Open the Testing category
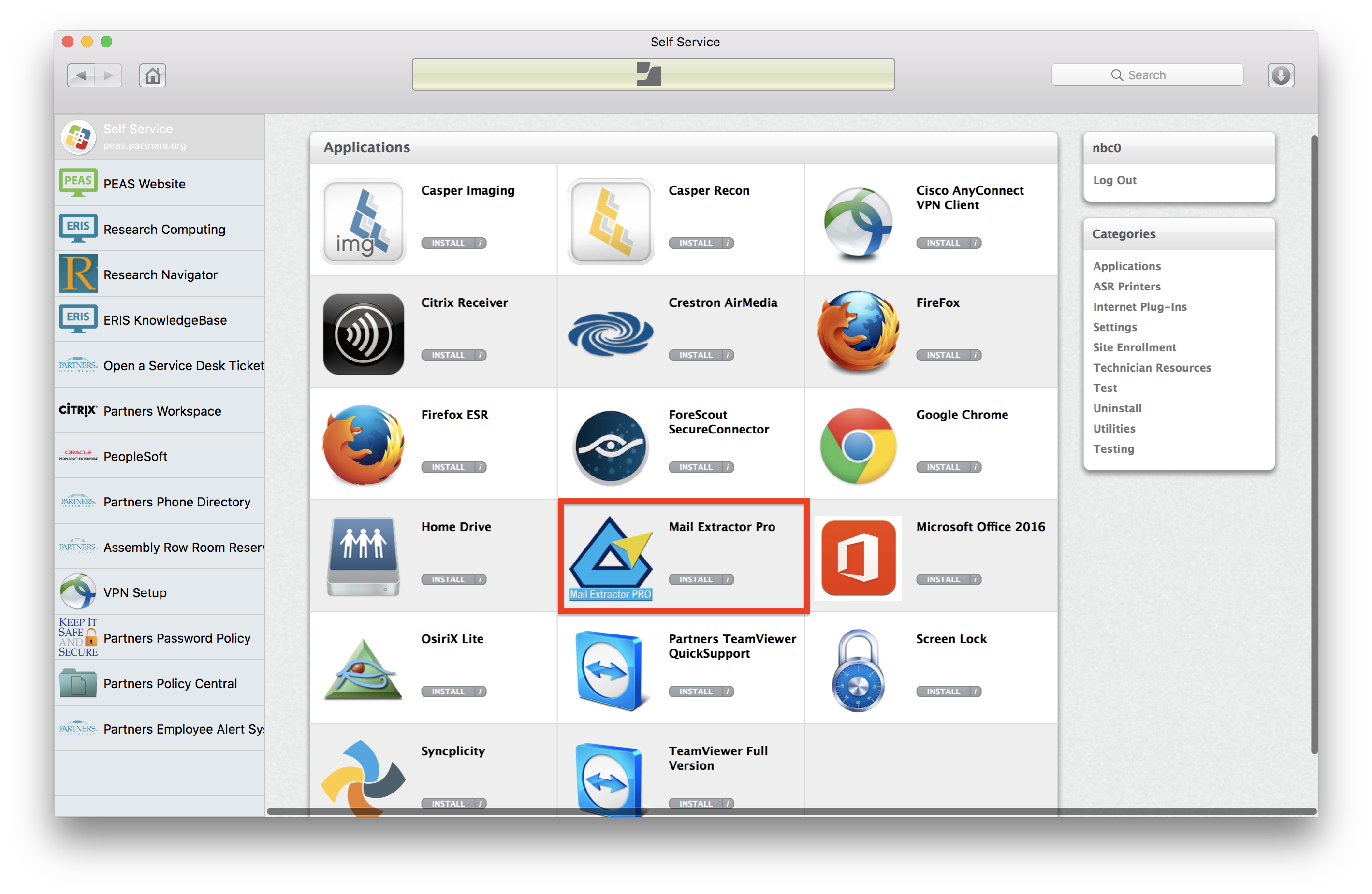This screenshot has width=1372, height=894. [x=1113, y=448]
